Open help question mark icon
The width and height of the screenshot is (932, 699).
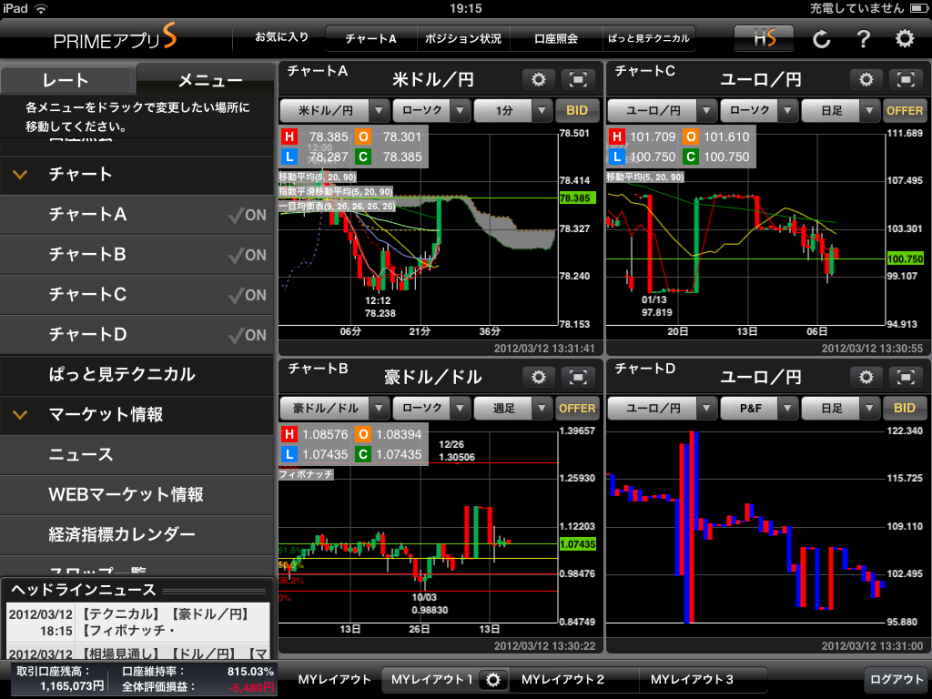pos(864,39)
